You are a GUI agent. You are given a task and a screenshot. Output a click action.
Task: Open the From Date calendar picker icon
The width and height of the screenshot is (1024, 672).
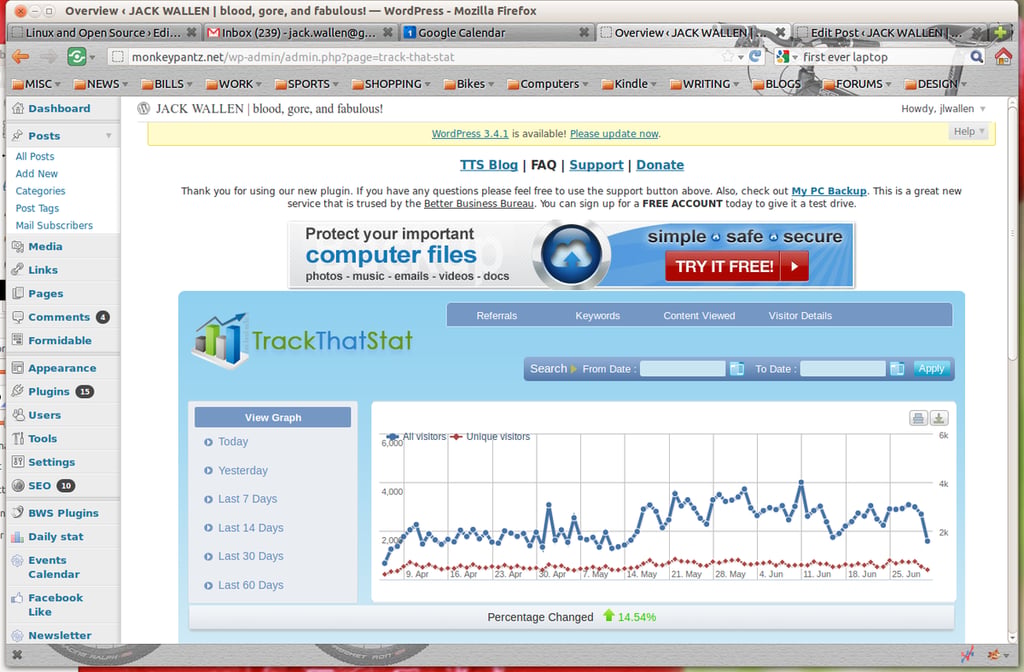click(737, 369)
